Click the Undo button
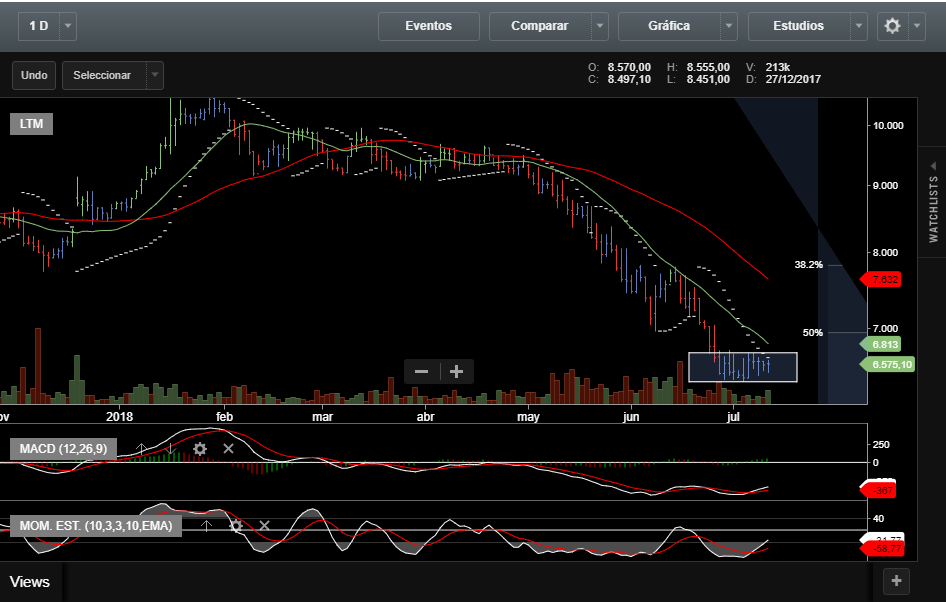The image size is (946, 602). 34,75
